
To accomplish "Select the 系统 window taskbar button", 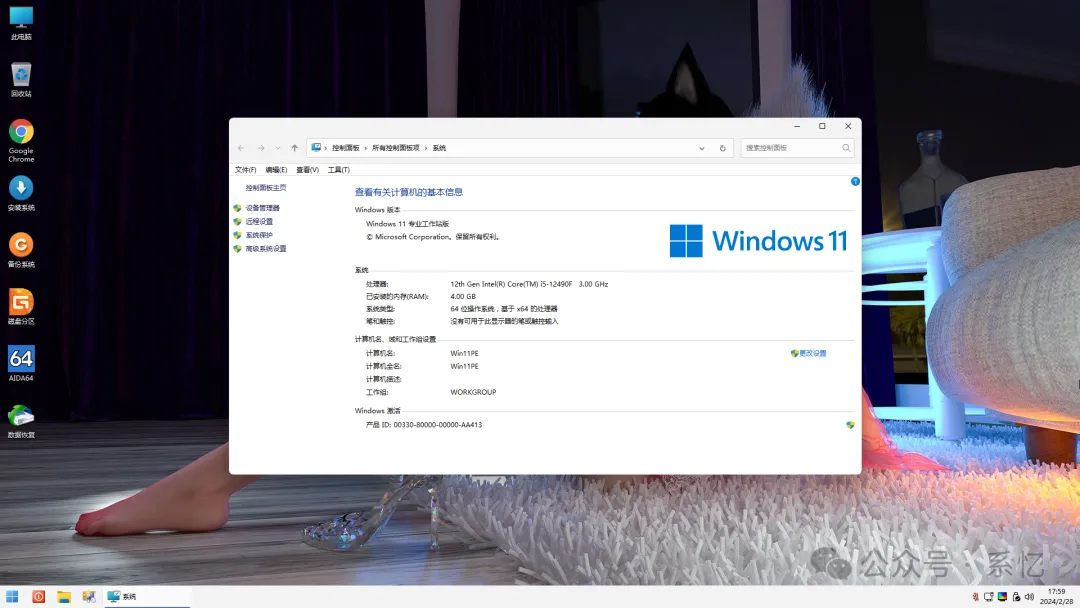I will [x=147, y=596].
